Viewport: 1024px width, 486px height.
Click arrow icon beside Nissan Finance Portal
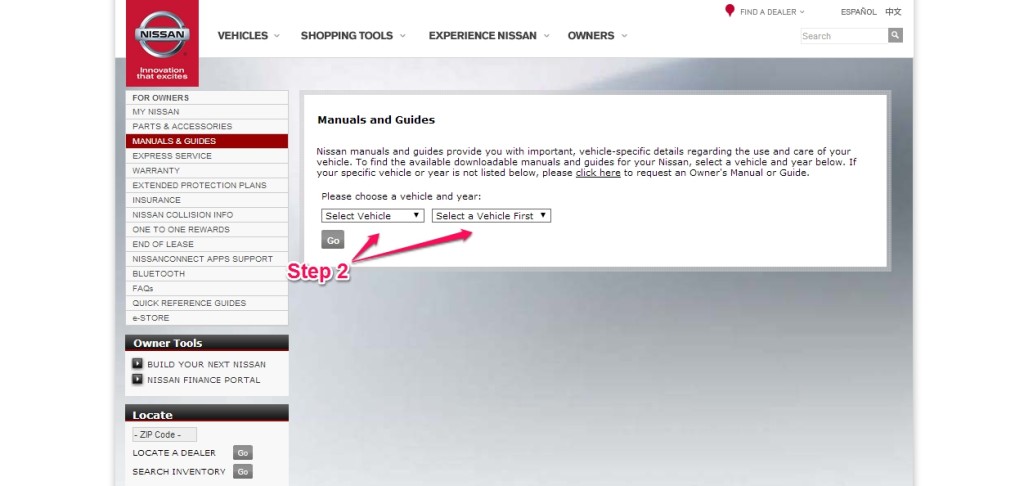tap(137, 379)
